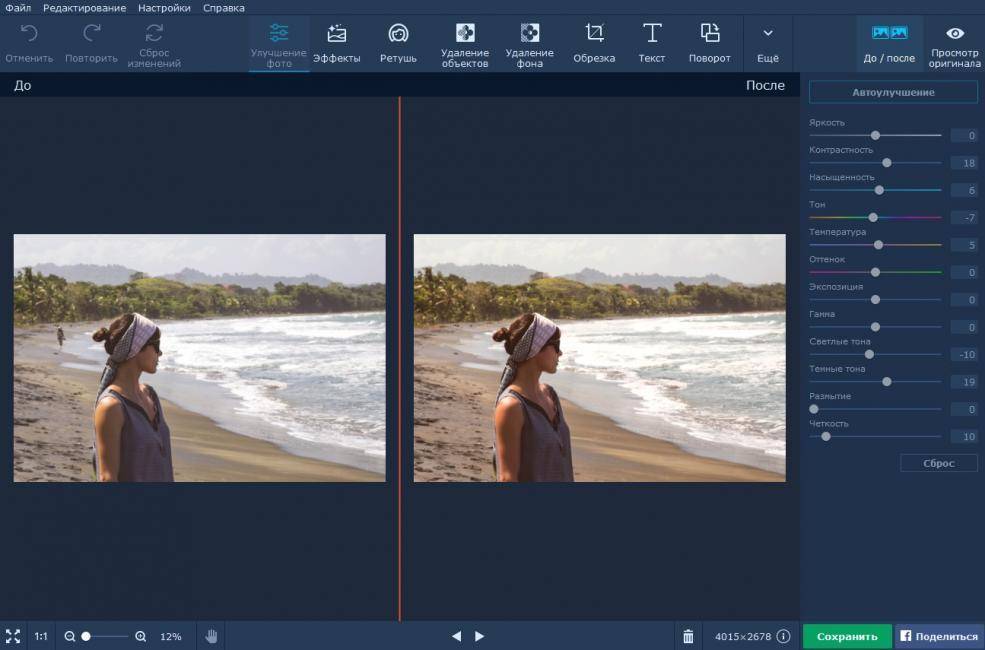Click the trash delete image icon
The image size is (985, 650).
pyautogui.click(x=688, y=636)
